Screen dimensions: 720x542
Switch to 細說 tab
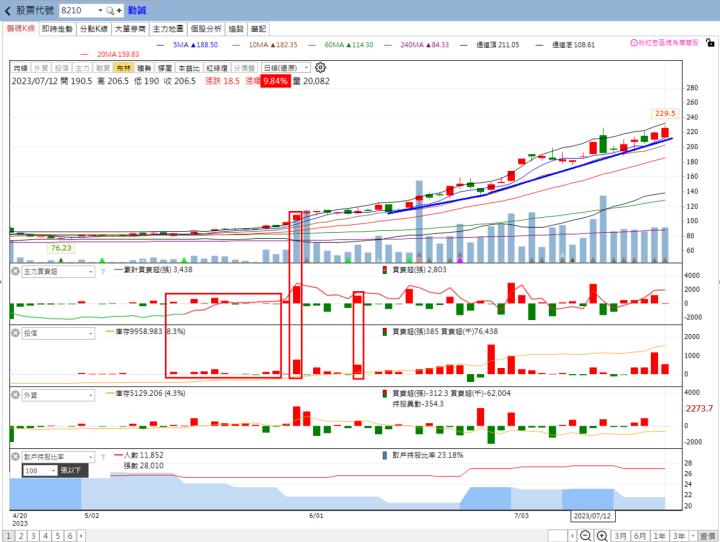click(236, 29)
